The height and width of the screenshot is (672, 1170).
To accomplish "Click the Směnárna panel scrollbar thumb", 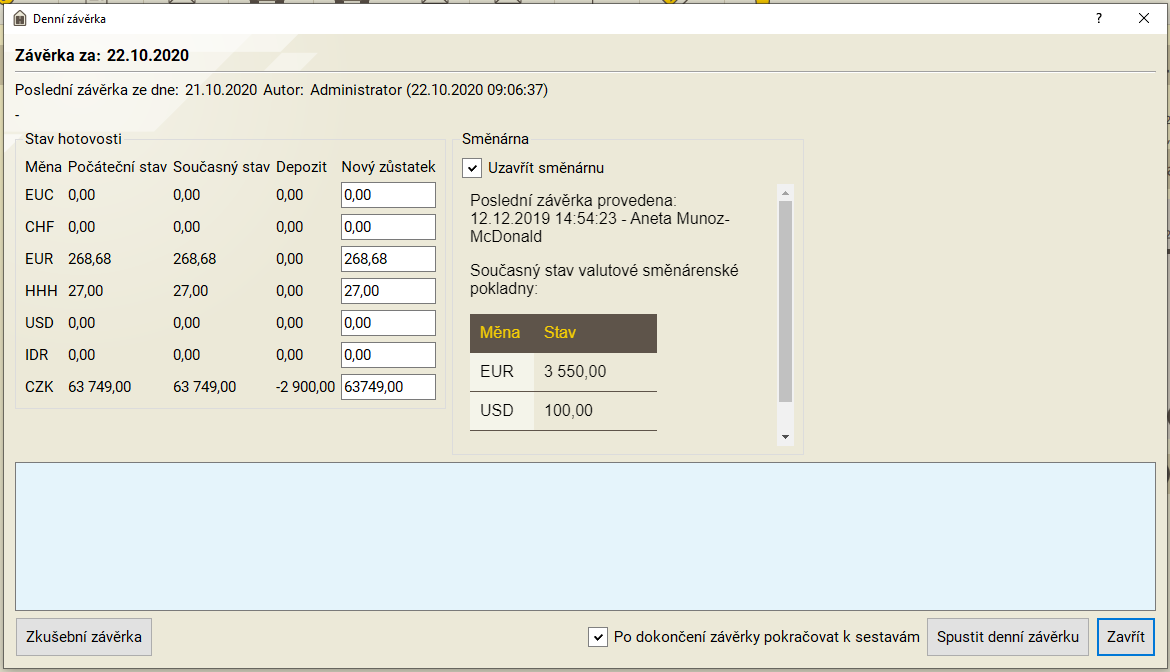I will click(x=785, y=300).
